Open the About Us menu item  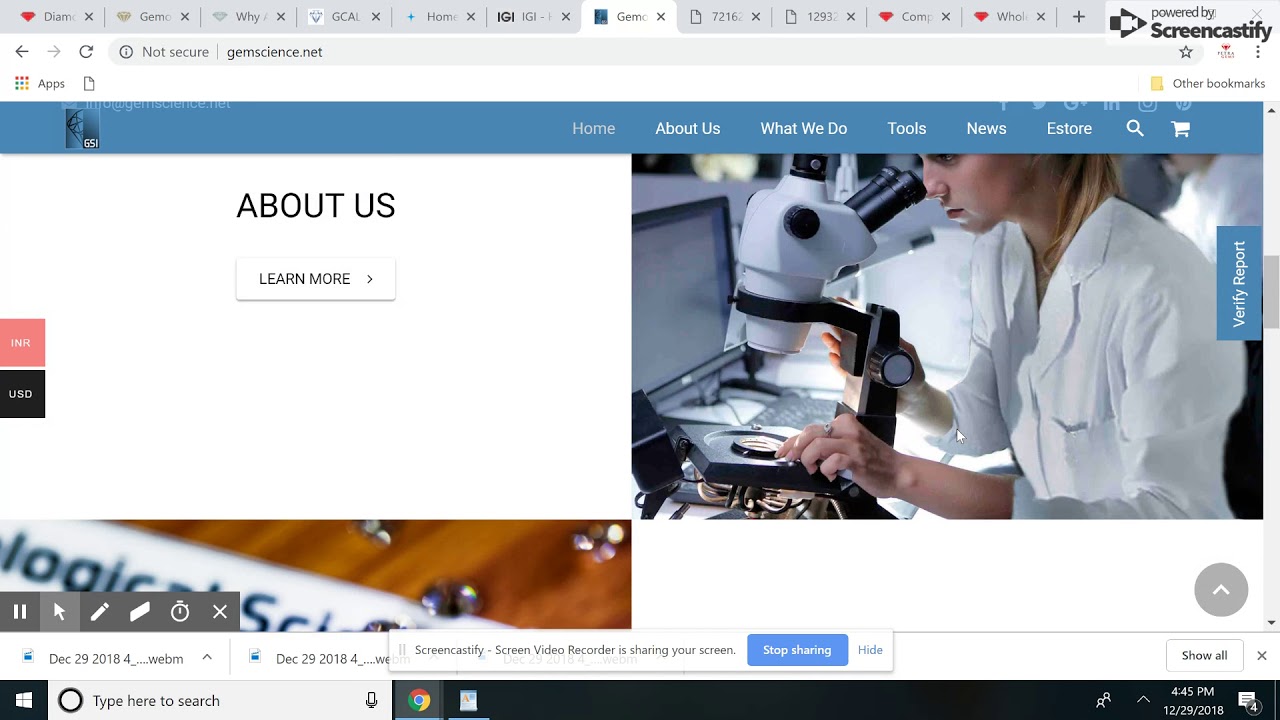688,128
